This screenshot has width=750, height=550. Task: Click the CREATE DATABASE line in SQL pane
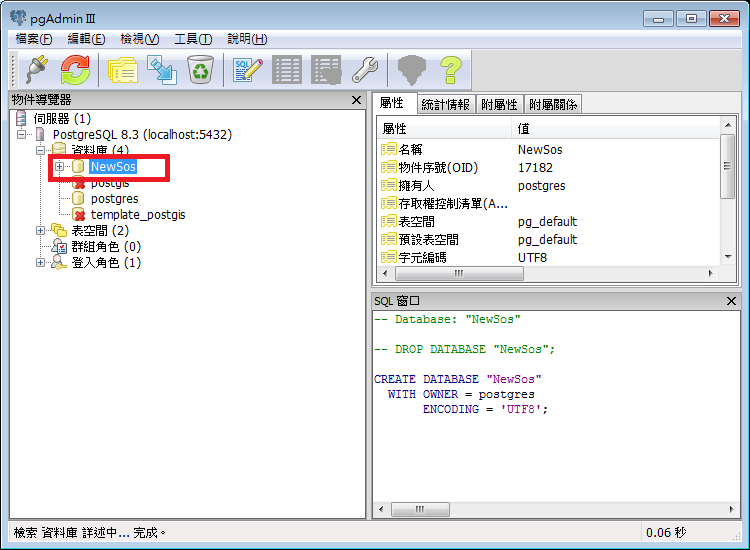pyautogui.click(x=457, y=379)
